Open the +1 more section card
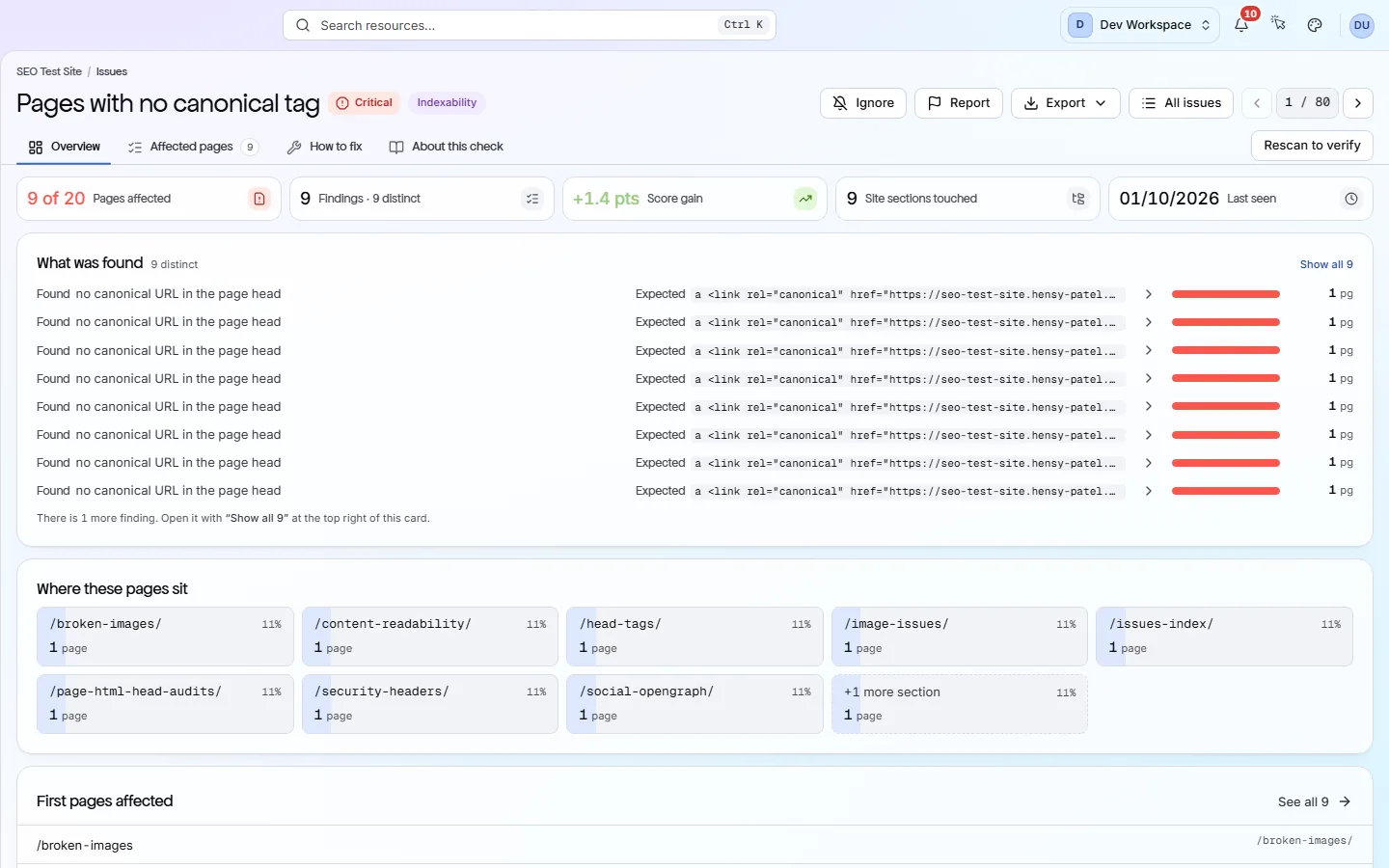 coord(960,704)
